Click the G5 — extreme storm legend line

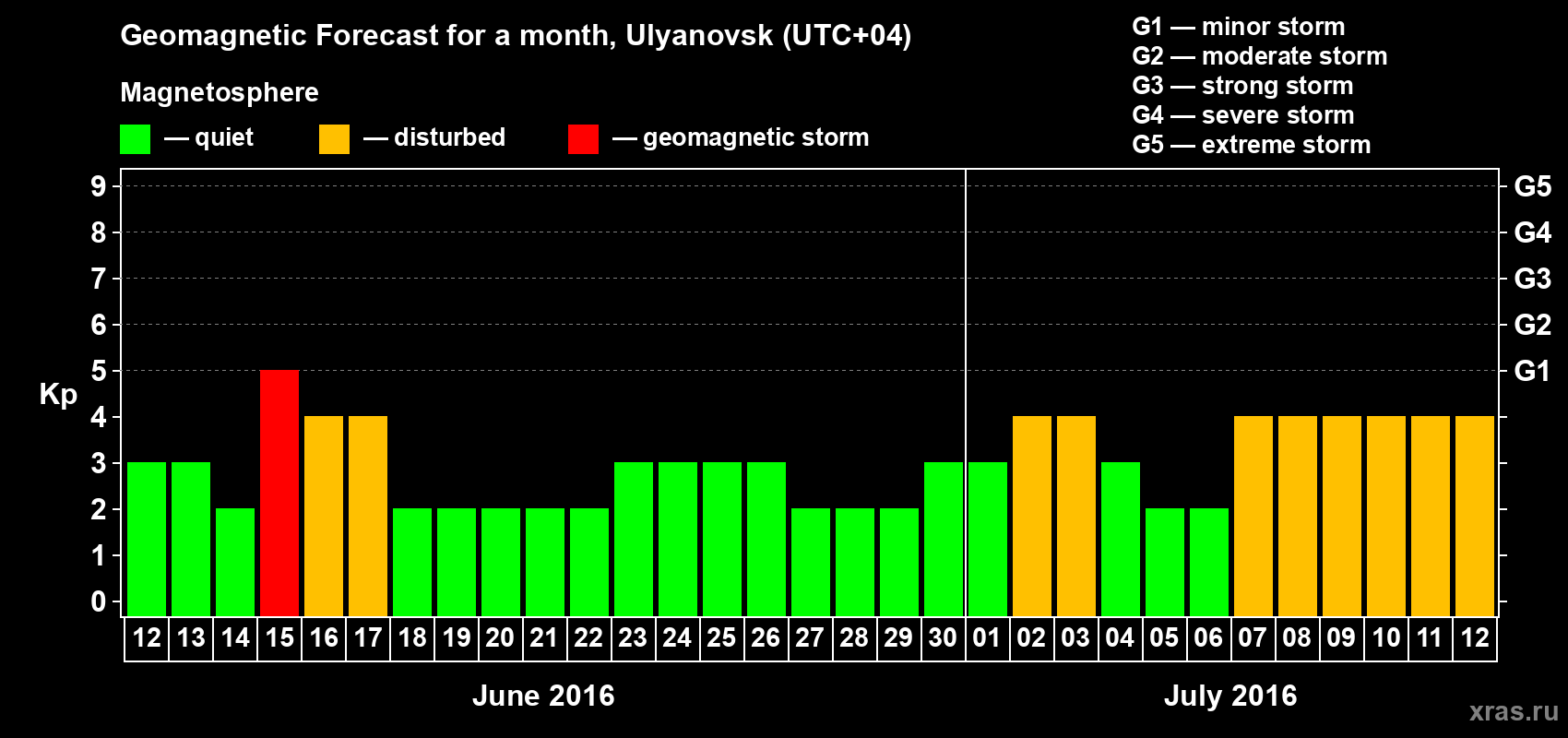1252,145
